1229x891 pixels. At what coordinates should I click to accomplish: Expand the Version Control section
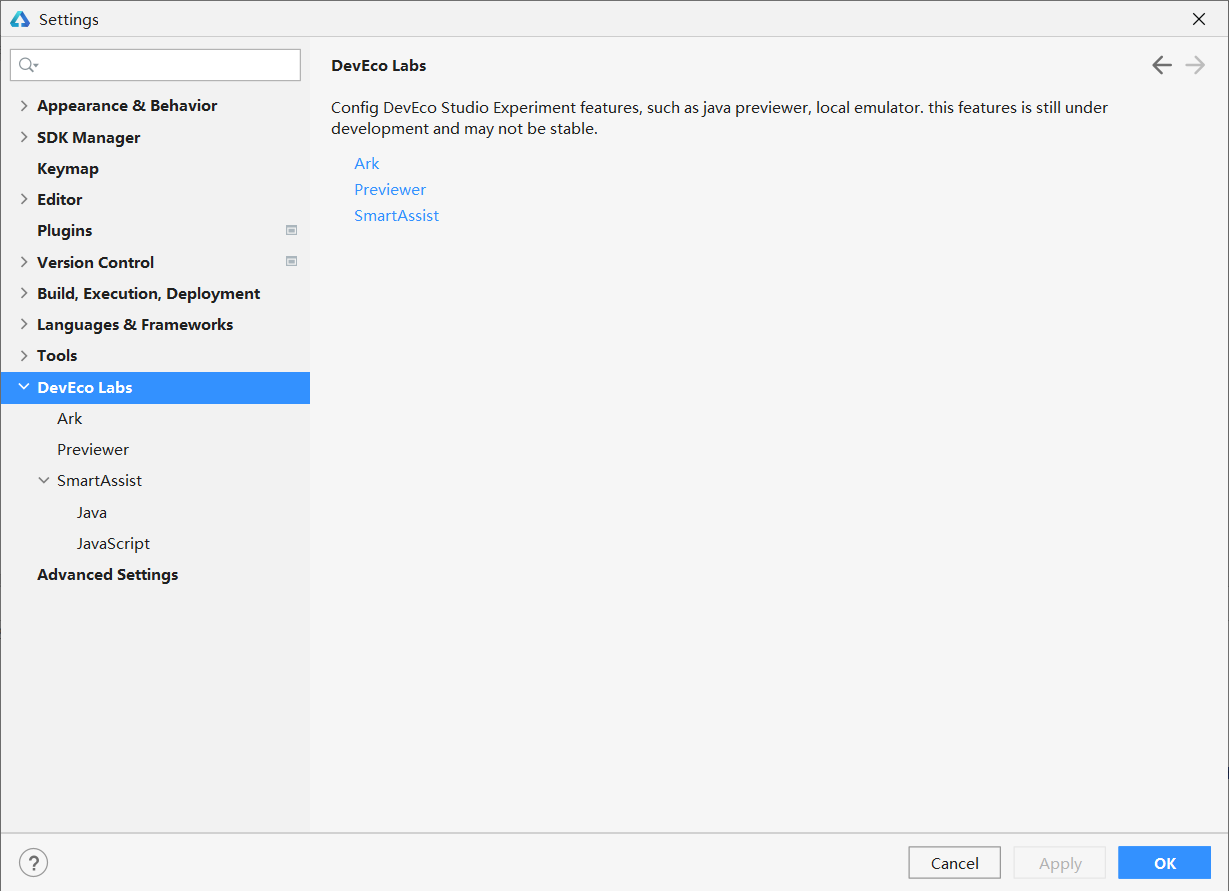click(24, 262)
